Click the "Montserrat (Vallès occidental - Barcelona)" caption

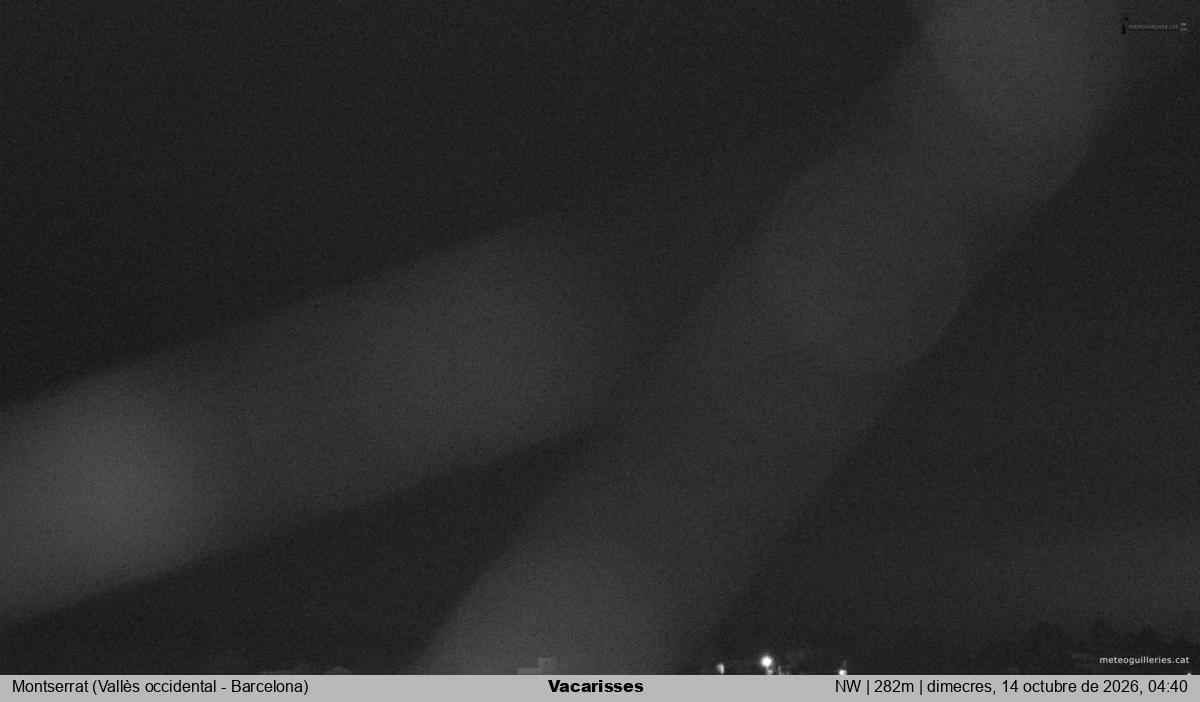160,687
